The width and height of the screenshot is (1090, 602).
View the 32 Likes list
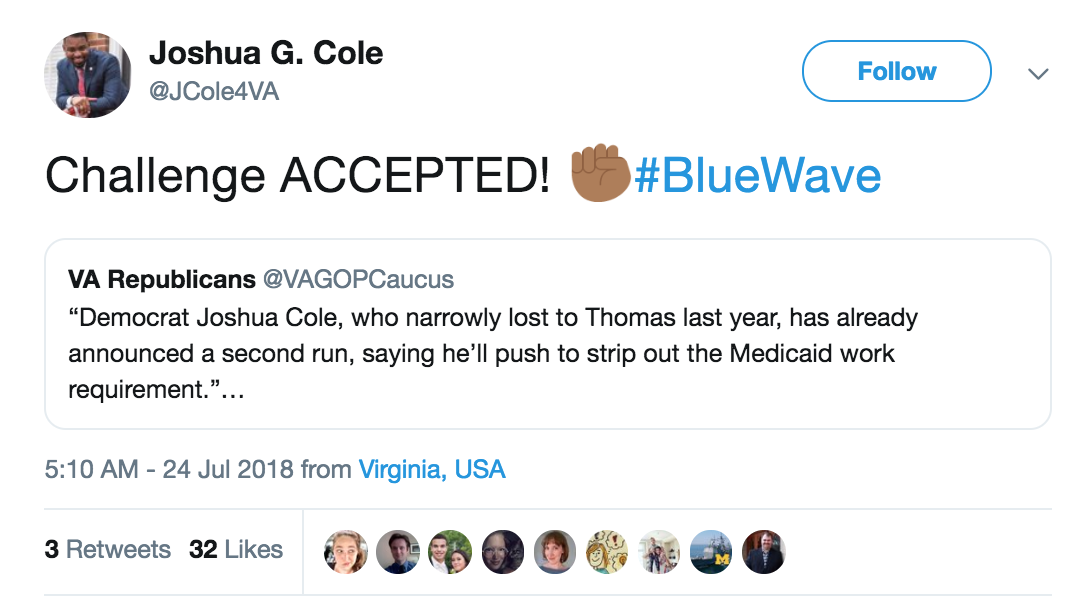tap(236, 549)
